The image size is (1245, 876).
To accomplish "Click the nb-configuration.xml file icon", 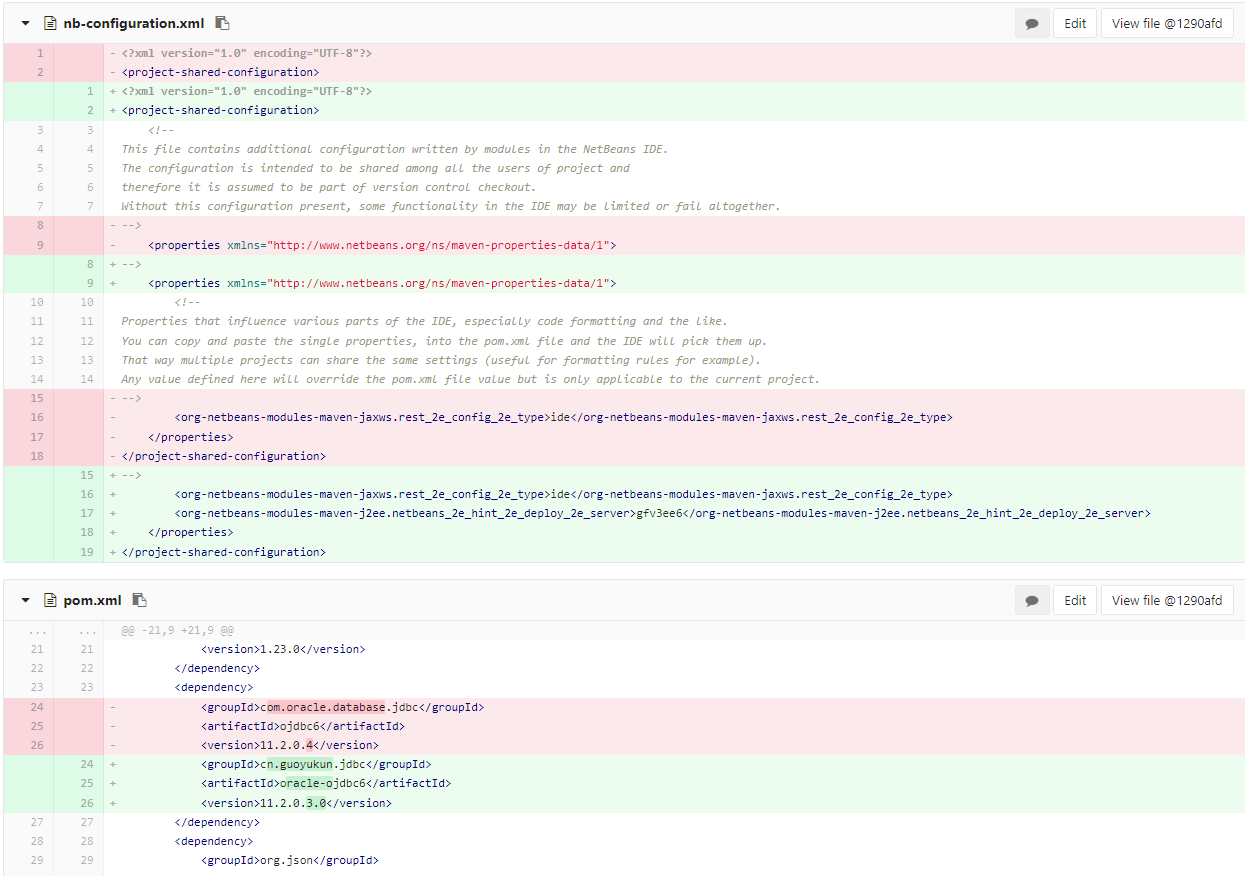I will click(x=50, y=23).
